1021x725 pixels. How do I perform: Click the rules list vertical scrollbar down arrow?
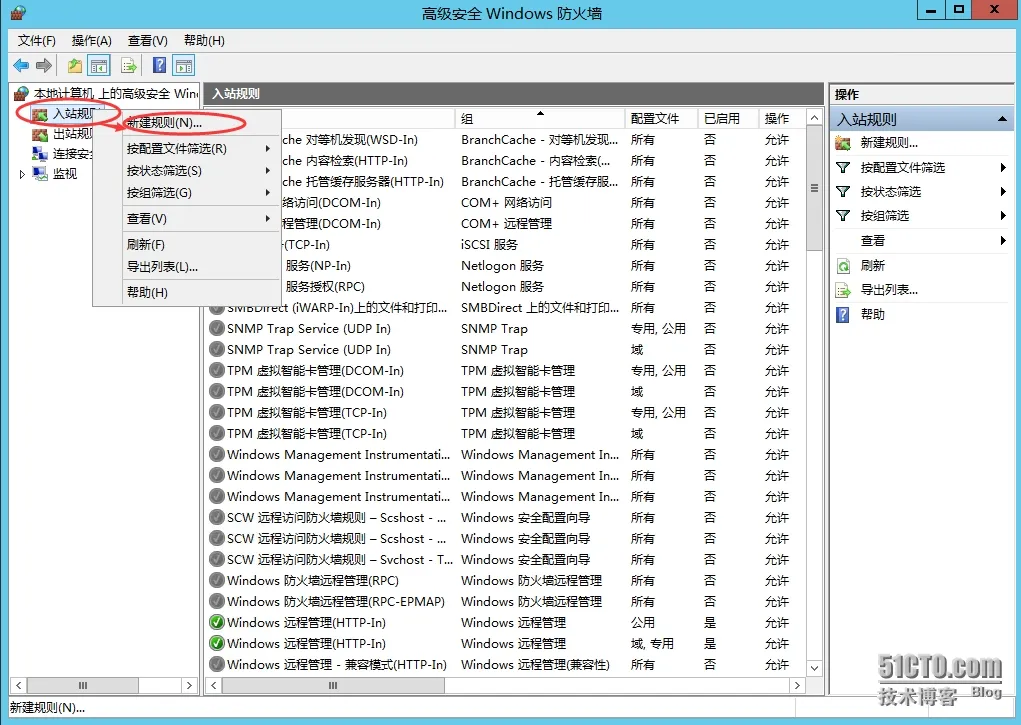814,668
